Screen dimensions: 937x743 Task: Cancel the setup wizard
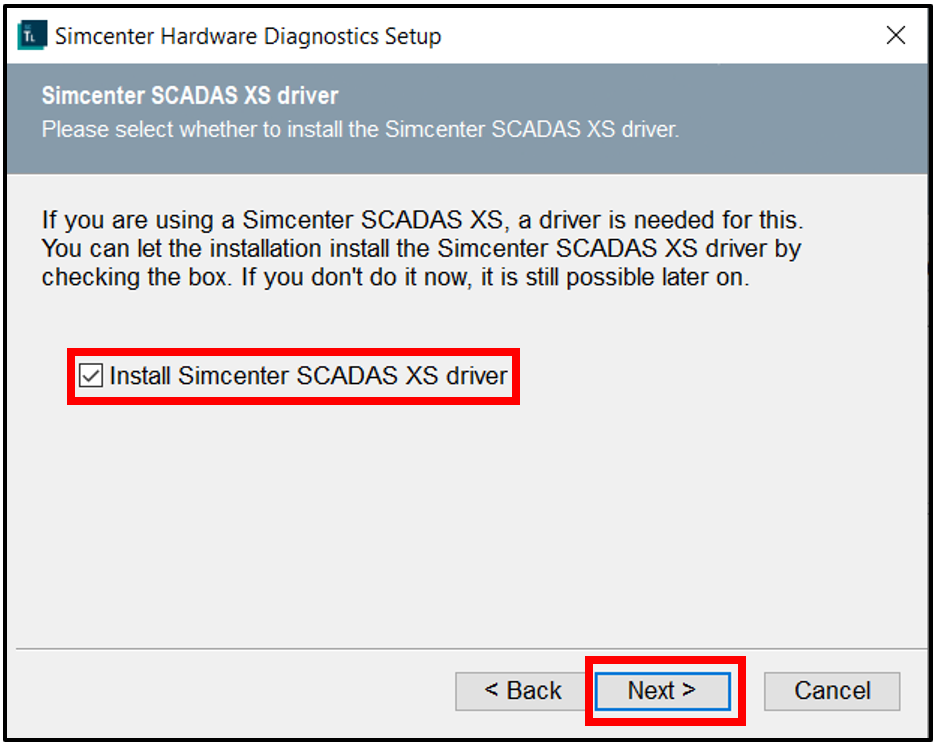click(831, 691)
